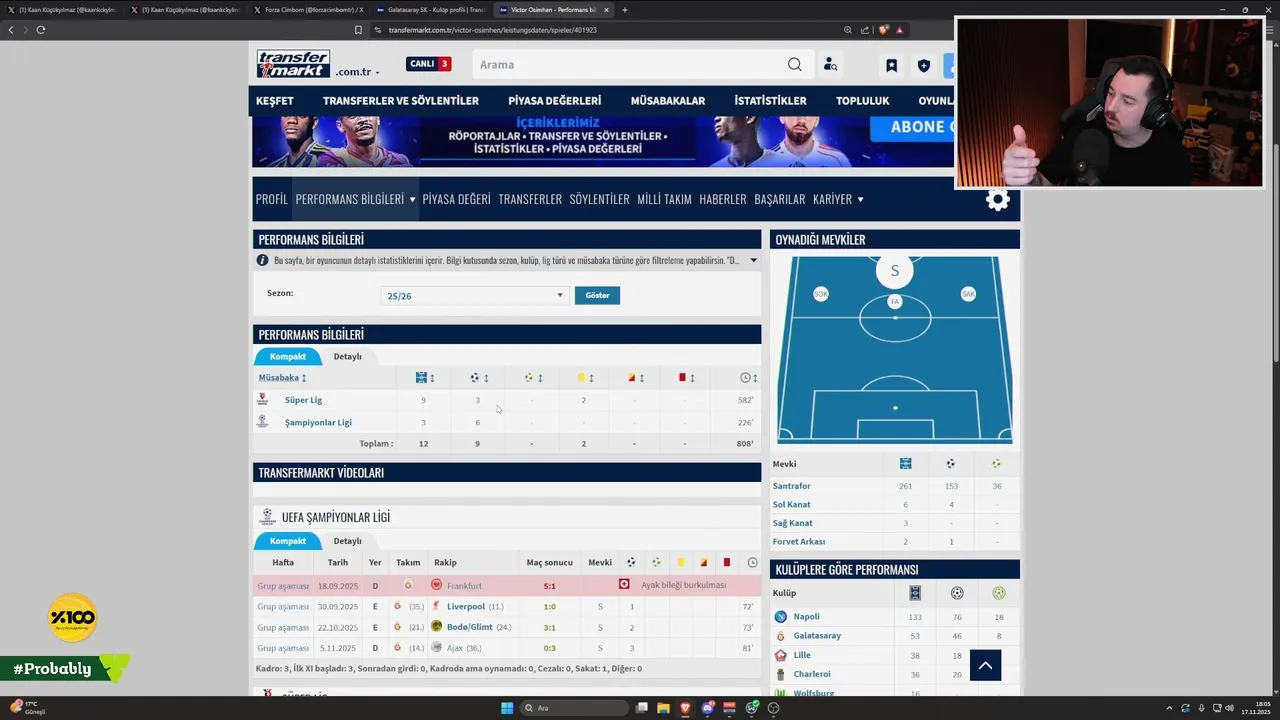Open the .com.tr domain selector
The image size is (1280, 720).
(x=357, y=72)
